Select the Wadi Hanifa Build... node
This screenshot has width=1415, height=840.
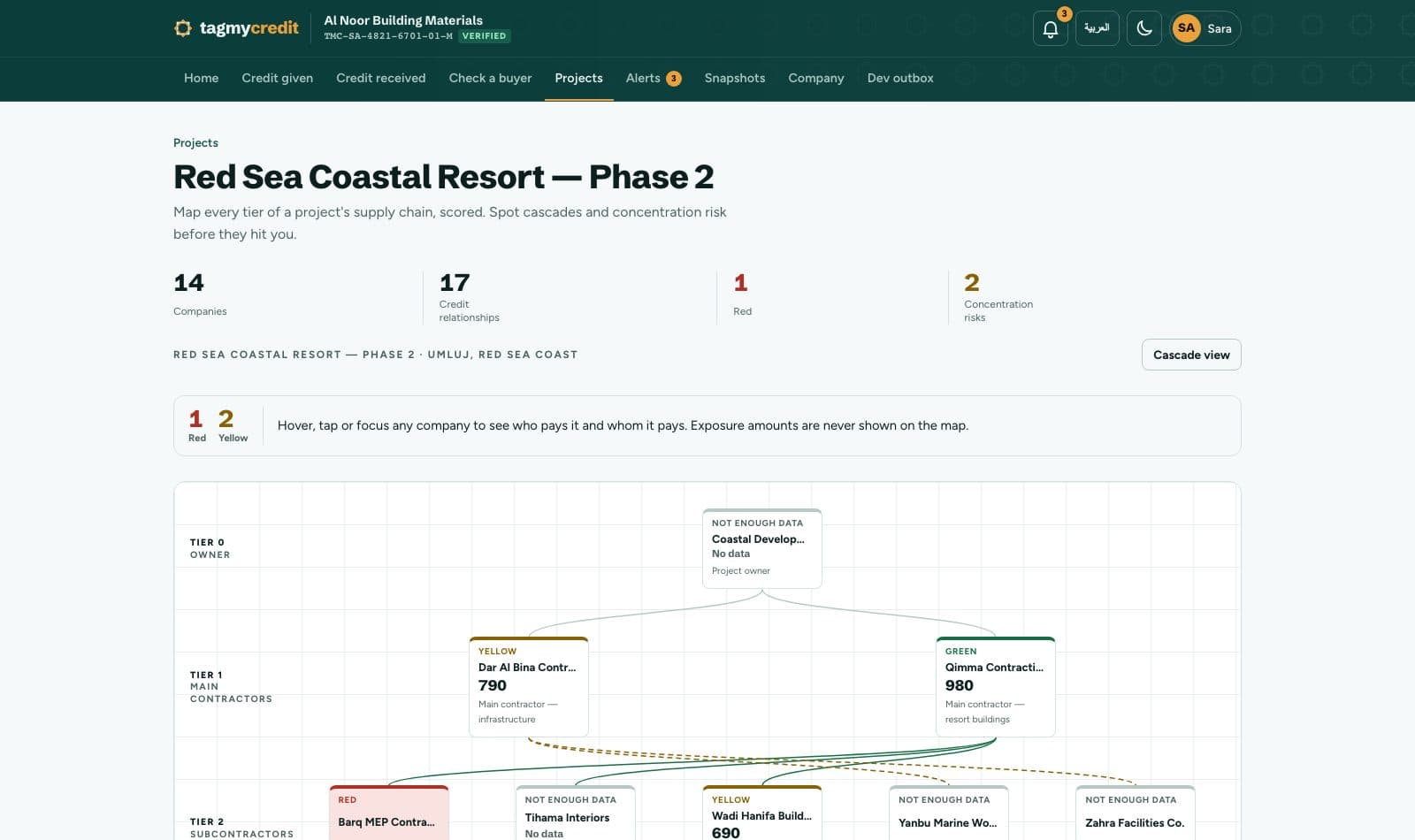[762, 813]
